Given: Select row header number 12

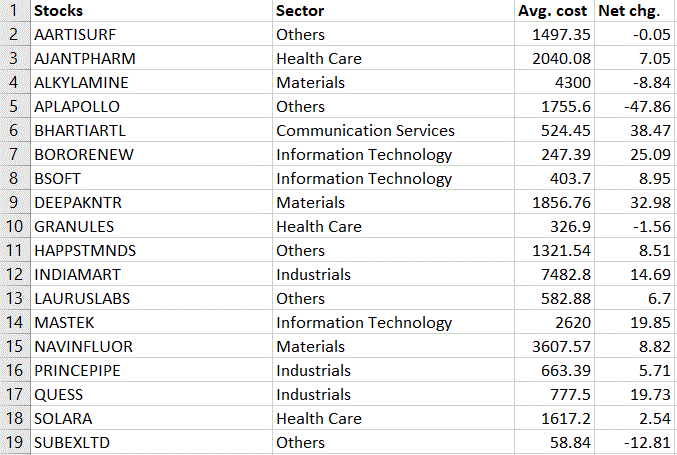Looking at the screenshot, I should [x=14, y=275].
